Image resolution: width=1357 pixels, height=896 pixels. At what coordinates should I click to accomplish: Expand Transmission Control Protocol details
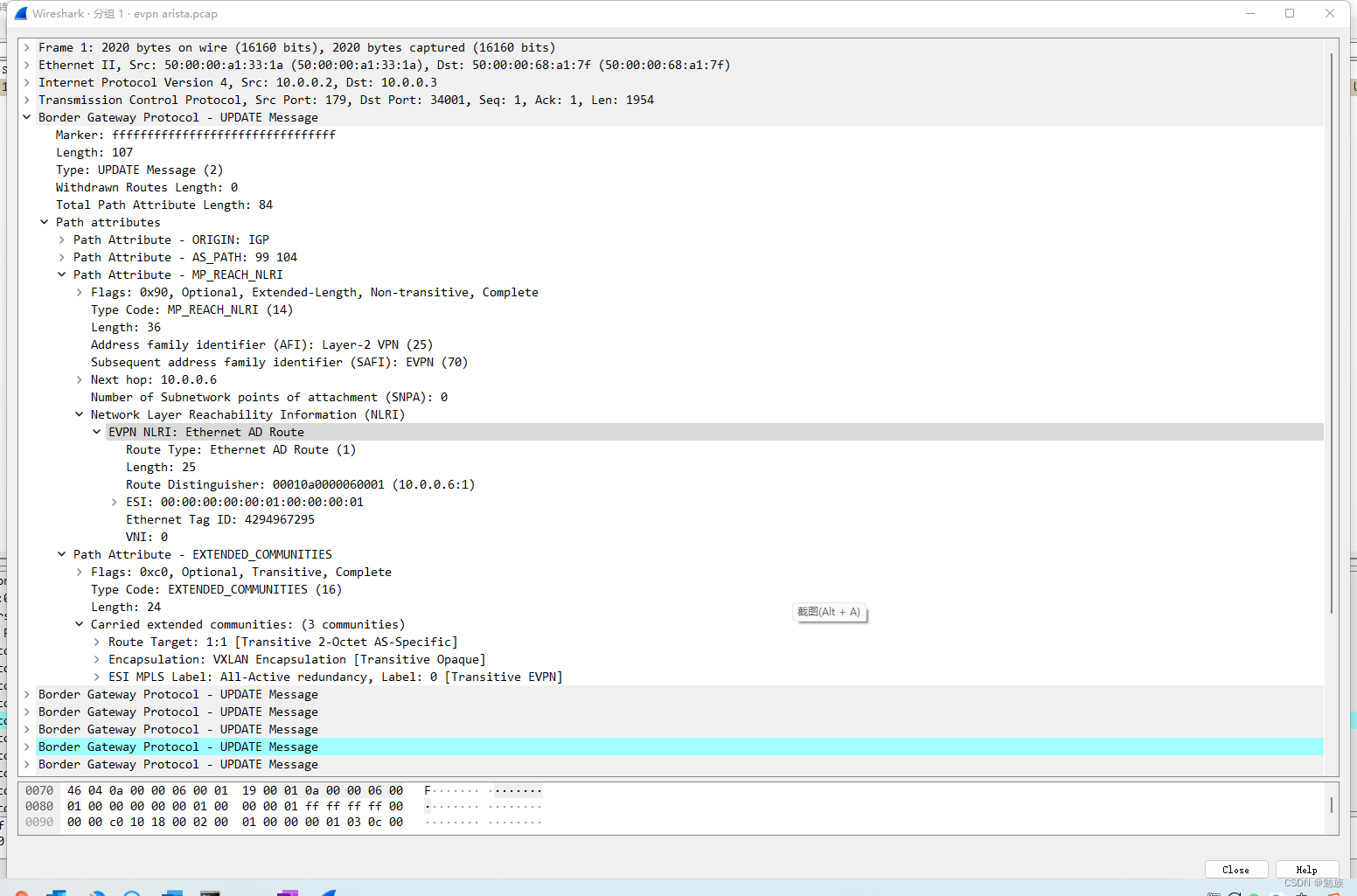(27, 100)
